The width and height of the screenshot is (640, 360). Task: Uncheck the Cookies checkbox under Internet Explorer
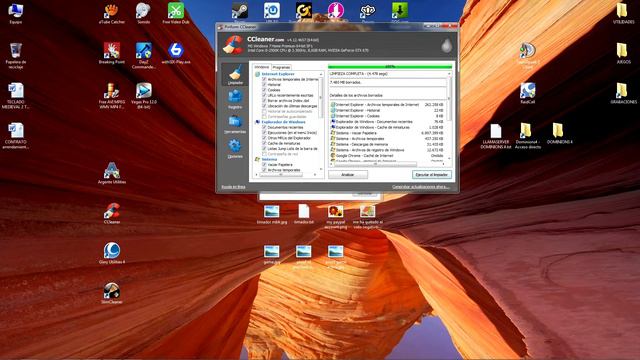coord(264,90)
